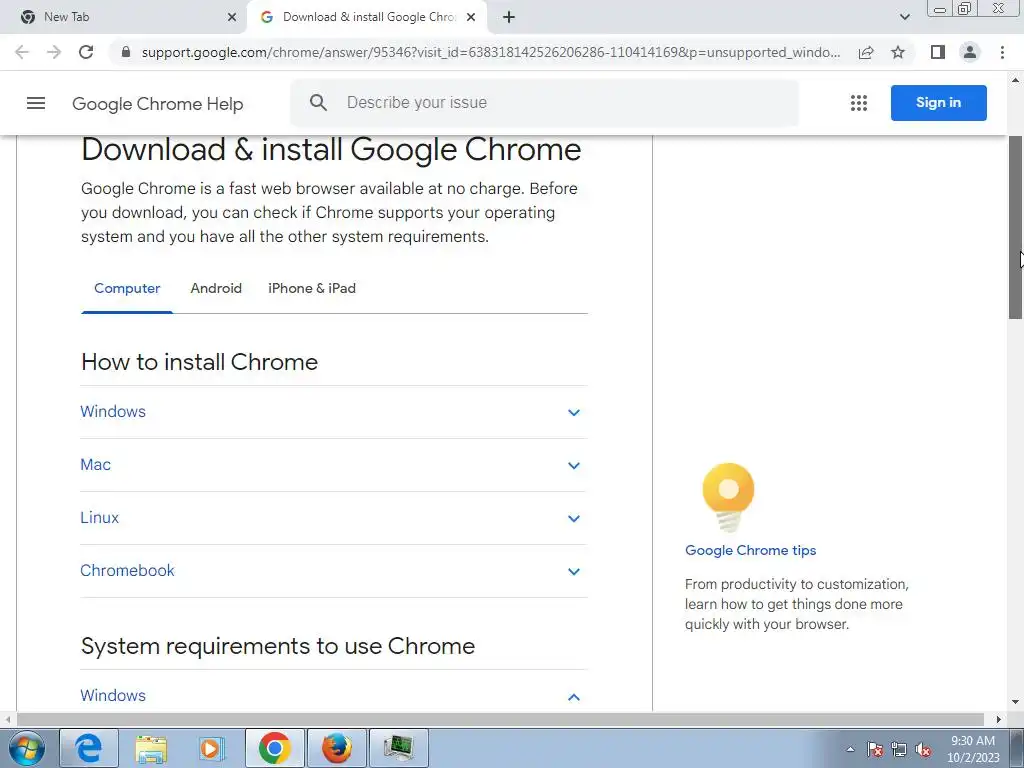Open the browser side panel icon
Image resolution: width=1024 pixels, height=768 pixels.
(938, 52)
